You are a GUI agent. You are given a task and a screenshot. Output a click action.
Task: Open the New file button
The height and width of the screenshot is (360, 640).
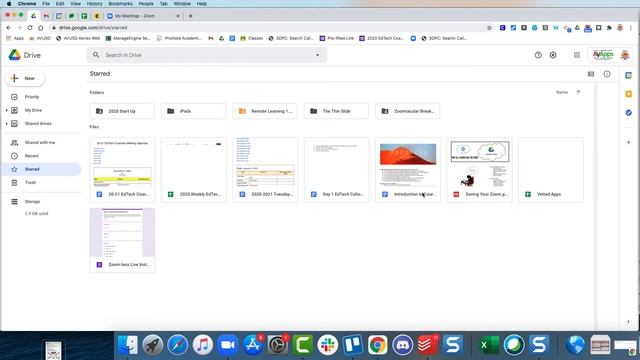coord(25,78)
